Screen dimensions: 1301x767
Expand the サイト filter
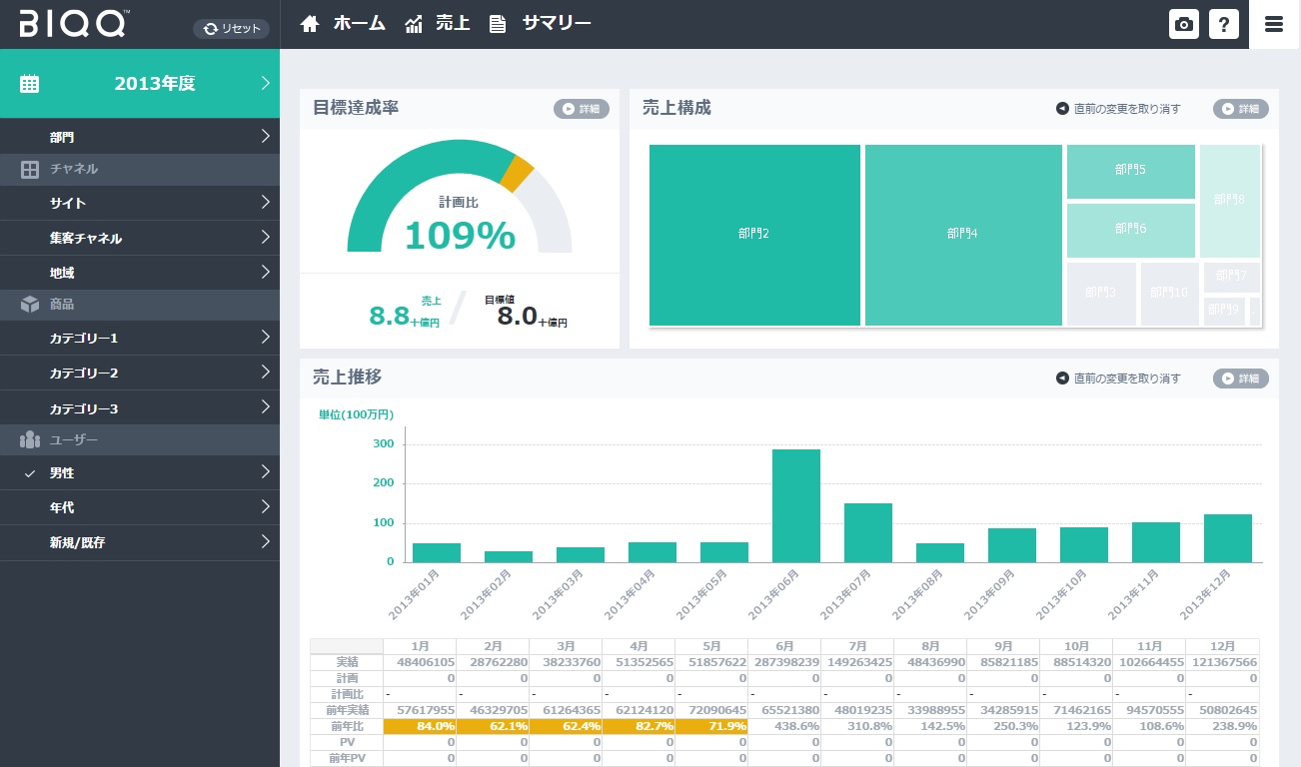click(140, 203)
